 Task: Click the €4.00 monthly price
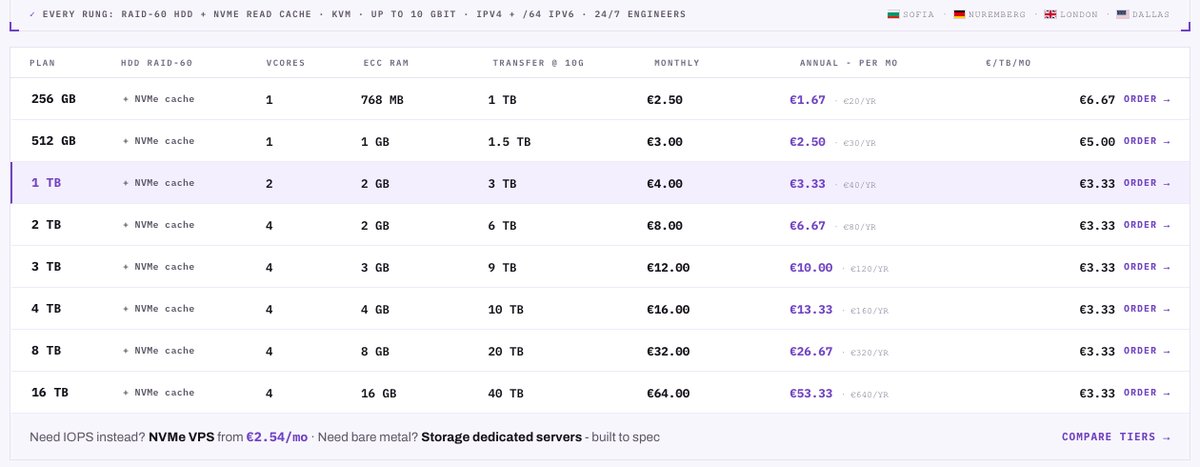point(665,183)
